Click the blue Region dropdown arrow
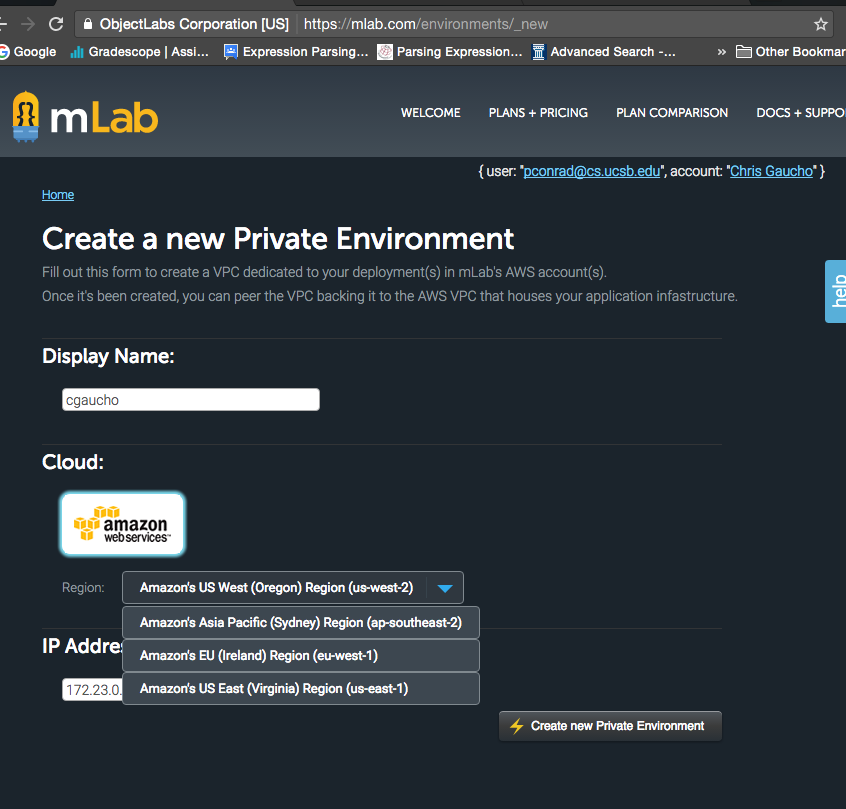Viewport: 846px width, 809px height. [445, 588]
